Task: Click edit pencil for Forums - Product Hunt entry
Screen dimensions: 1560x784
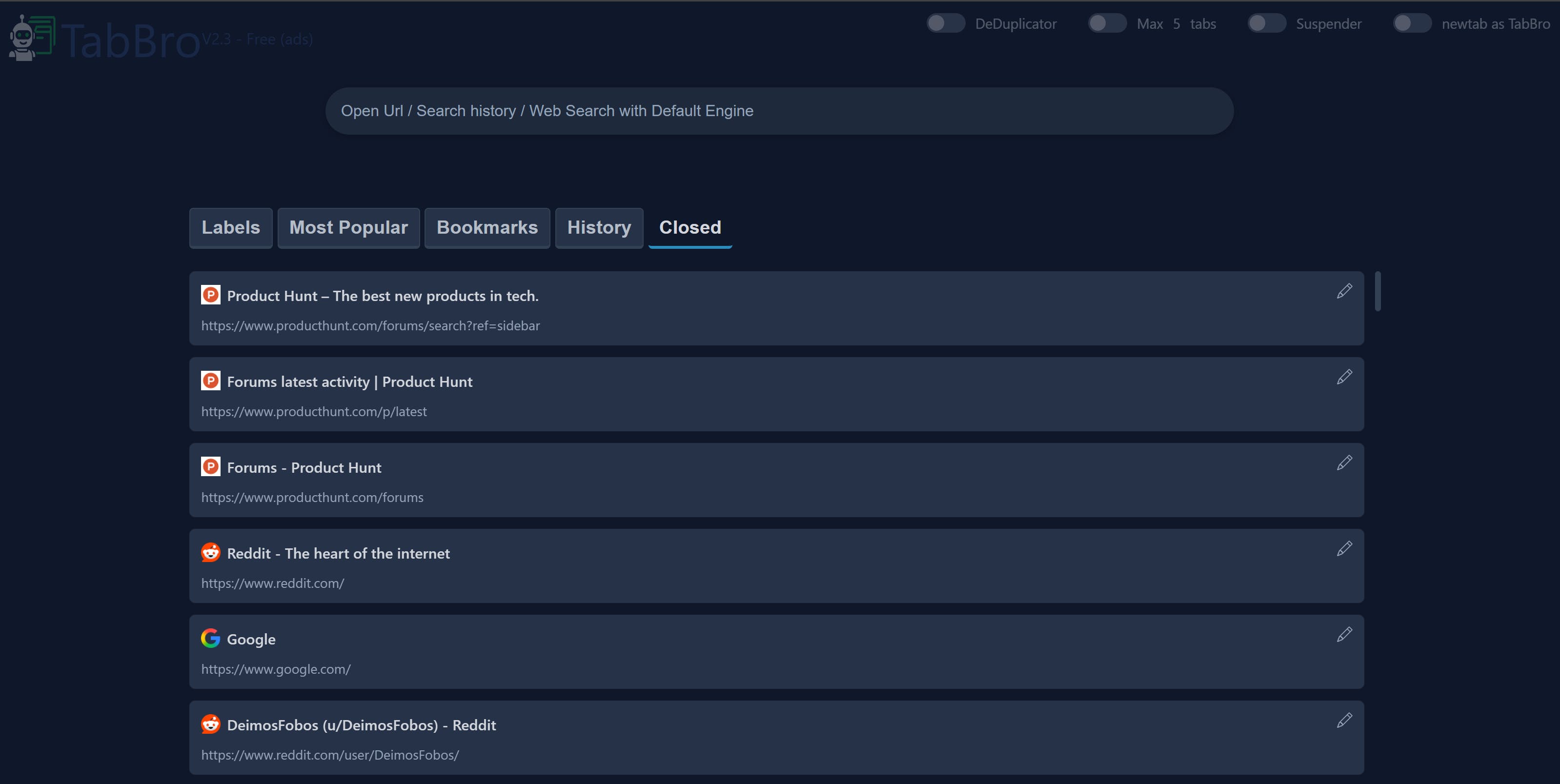Action: point(1344,463)
